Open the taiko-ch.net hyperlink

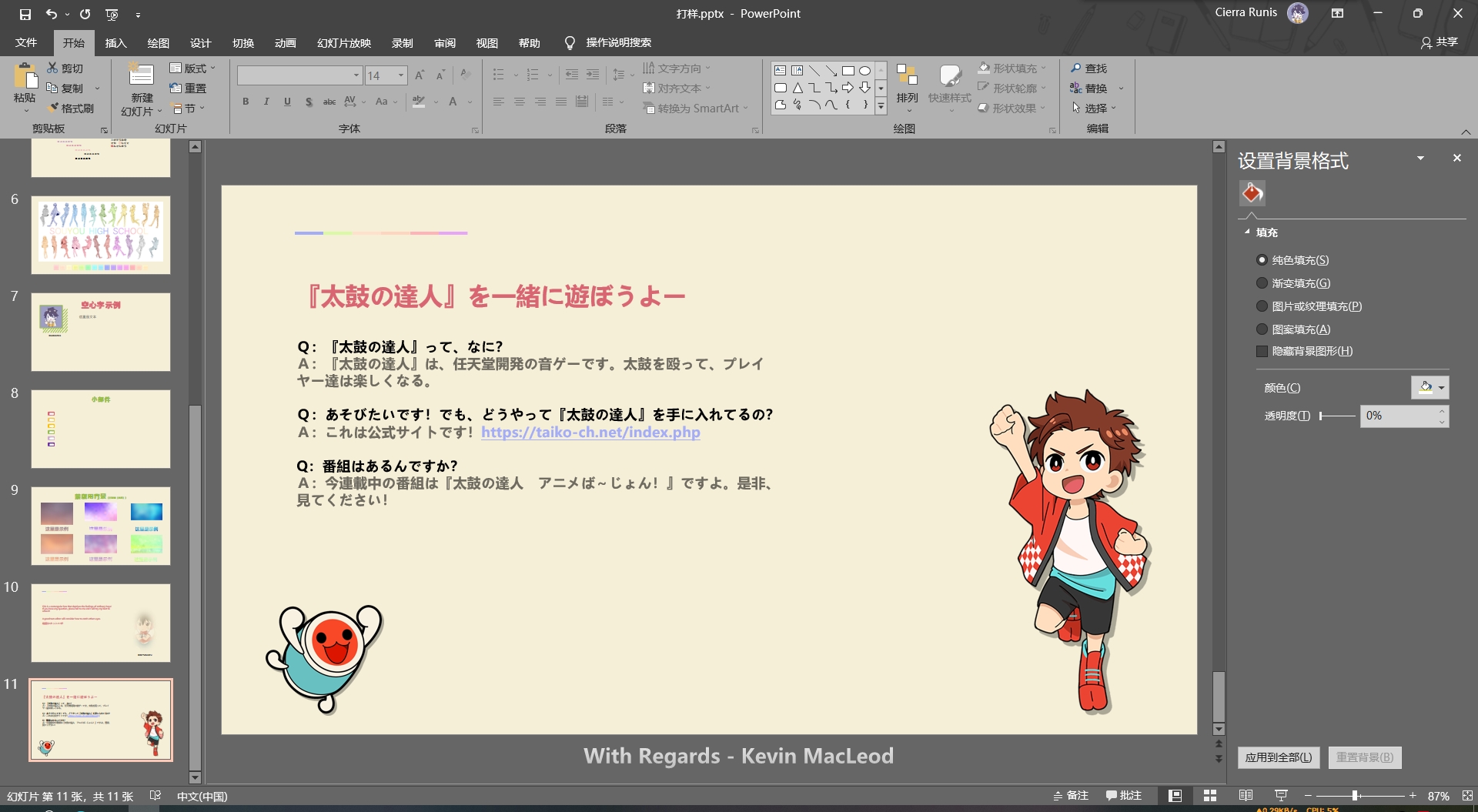[x=589, y=433]
